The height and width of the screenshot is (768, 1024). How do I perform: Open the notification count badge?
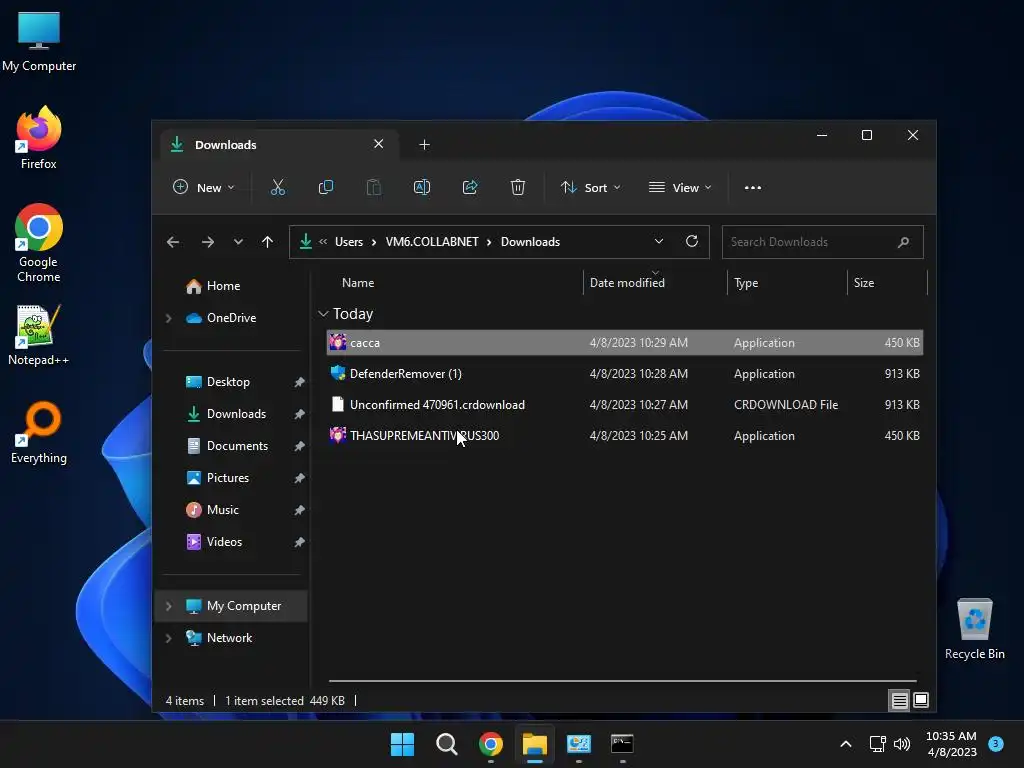tap(996, 743)
